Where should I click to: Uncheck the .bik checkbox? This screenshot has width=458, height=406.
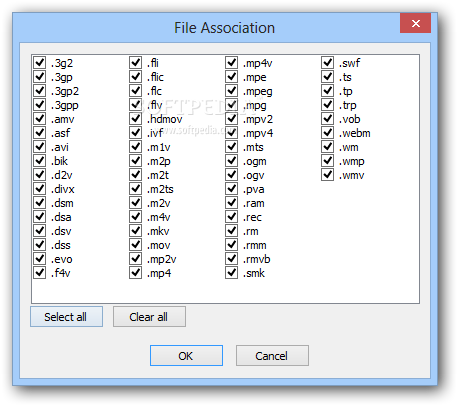[x=40, y=161]
